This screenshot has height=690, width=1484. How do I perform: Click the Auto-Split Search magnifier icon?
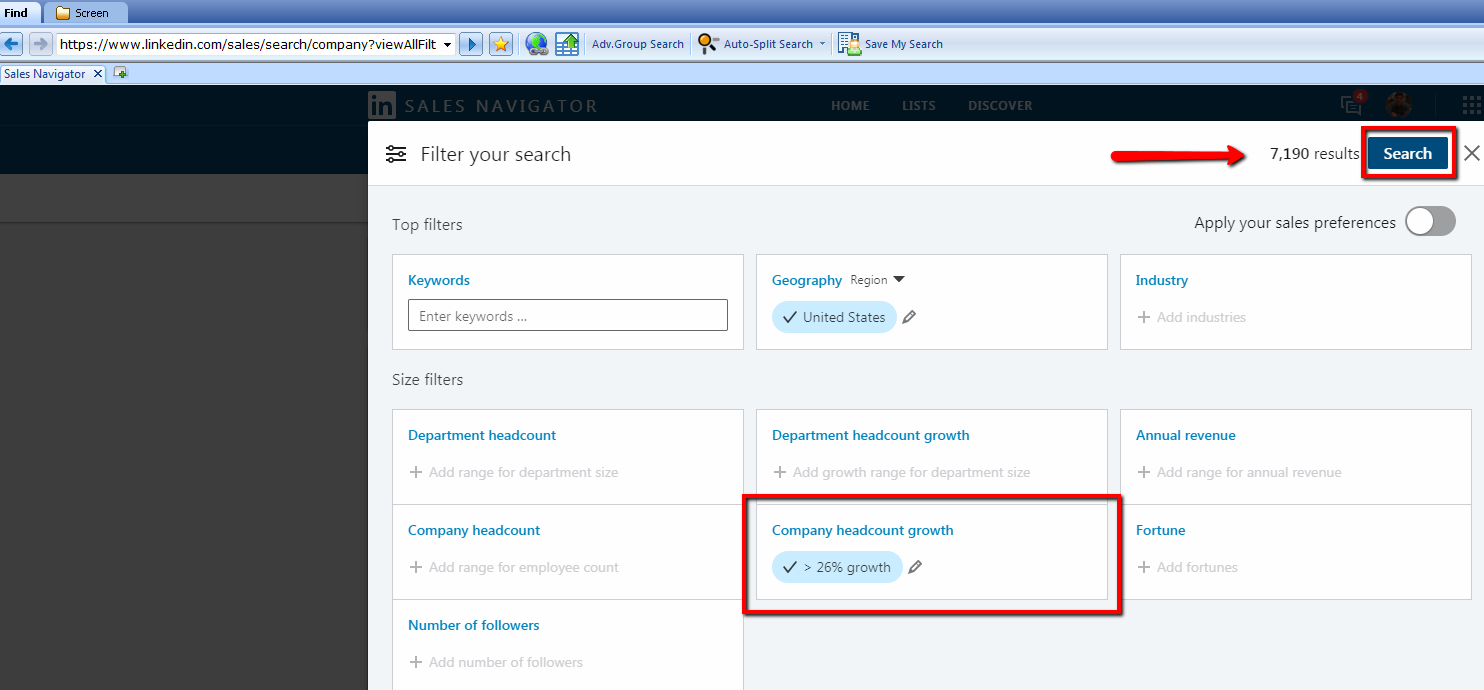pyautogui.click(x=708, y=44)
